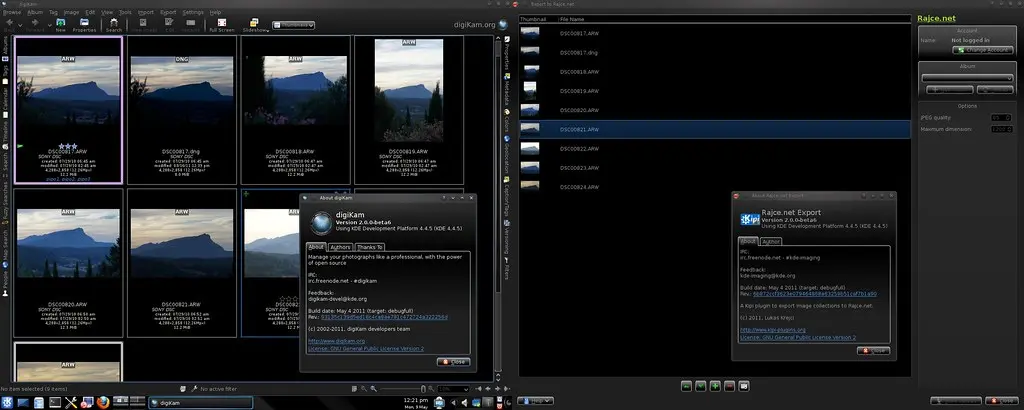
Task: Start the Slideshow from the toolbar
Action: [255, 25]
